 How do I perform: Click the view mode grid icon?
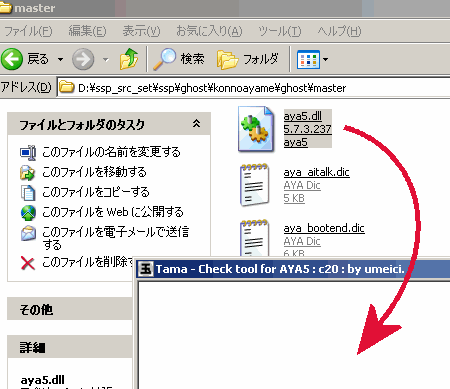click(308, 60)
